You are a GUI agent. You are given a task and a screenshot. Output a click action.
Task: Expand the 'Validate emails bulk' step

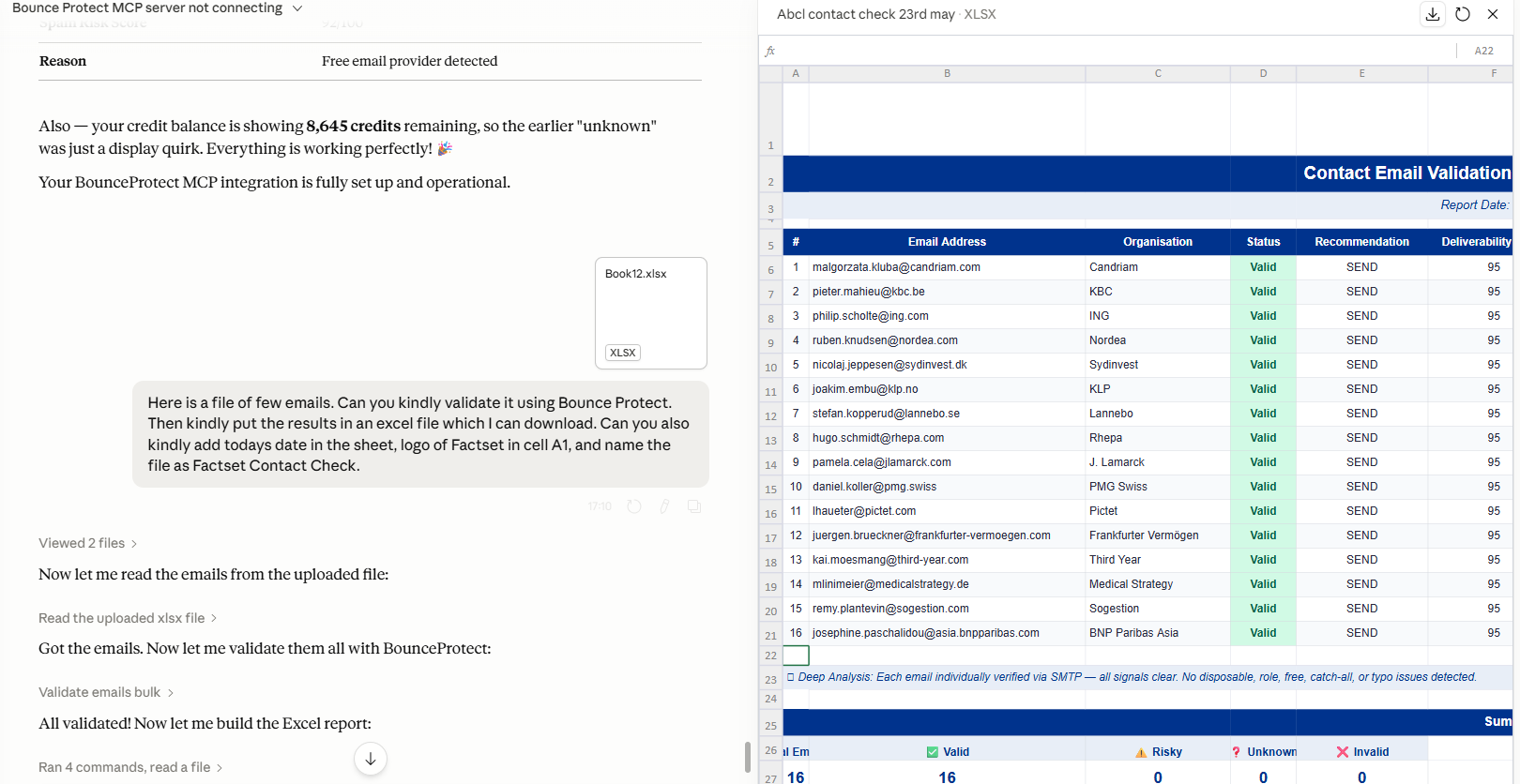click(x=106, y=692)
